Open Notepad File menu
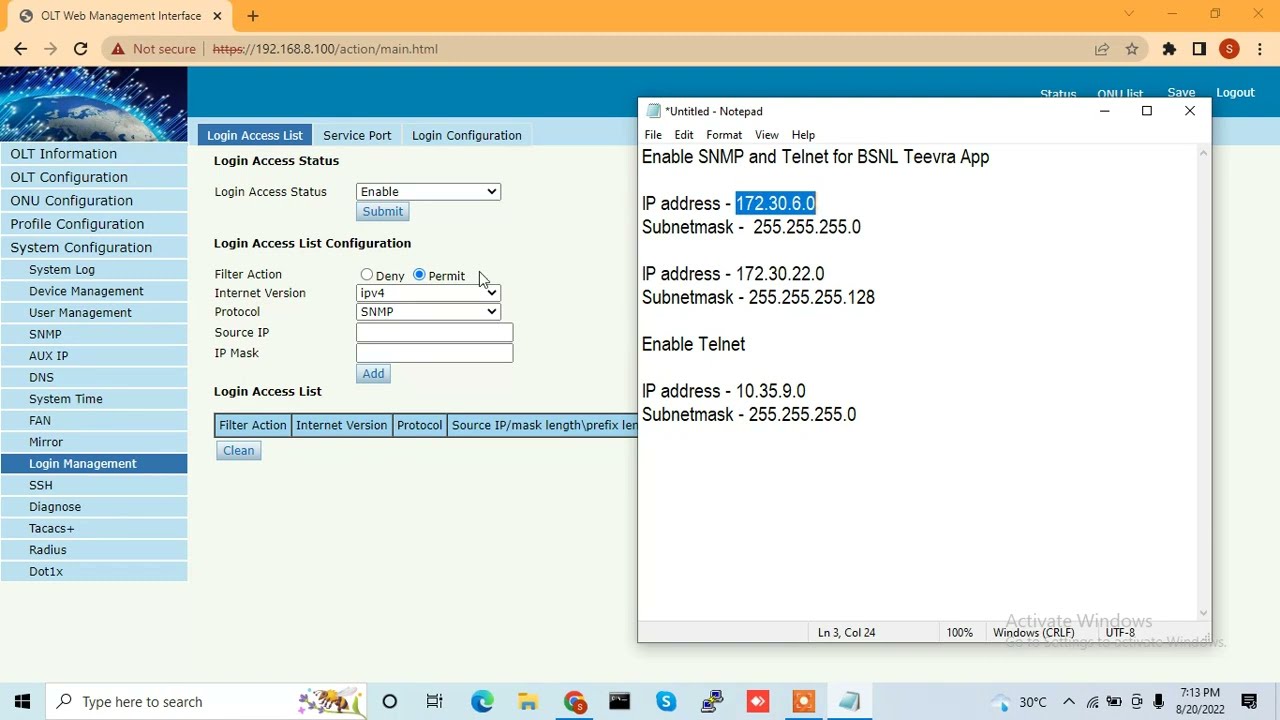The height and width of the screenshot is (720, 1280). (653, 135)
